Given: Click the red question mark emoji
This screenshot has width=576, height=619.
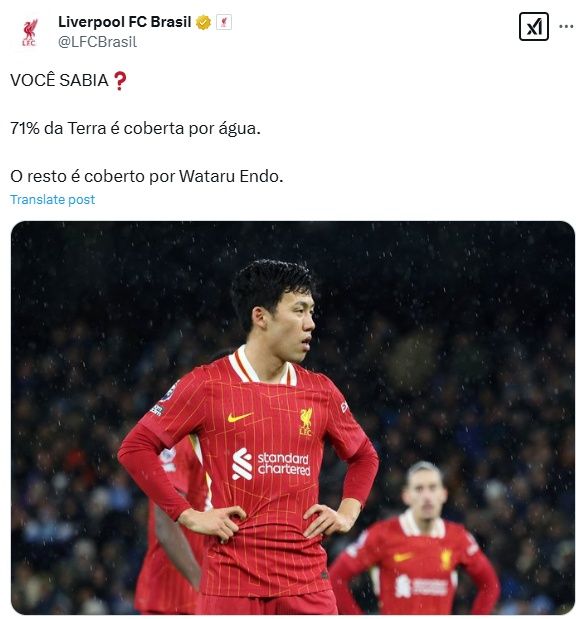Looking at the screenshot, I should pos(120,81).
